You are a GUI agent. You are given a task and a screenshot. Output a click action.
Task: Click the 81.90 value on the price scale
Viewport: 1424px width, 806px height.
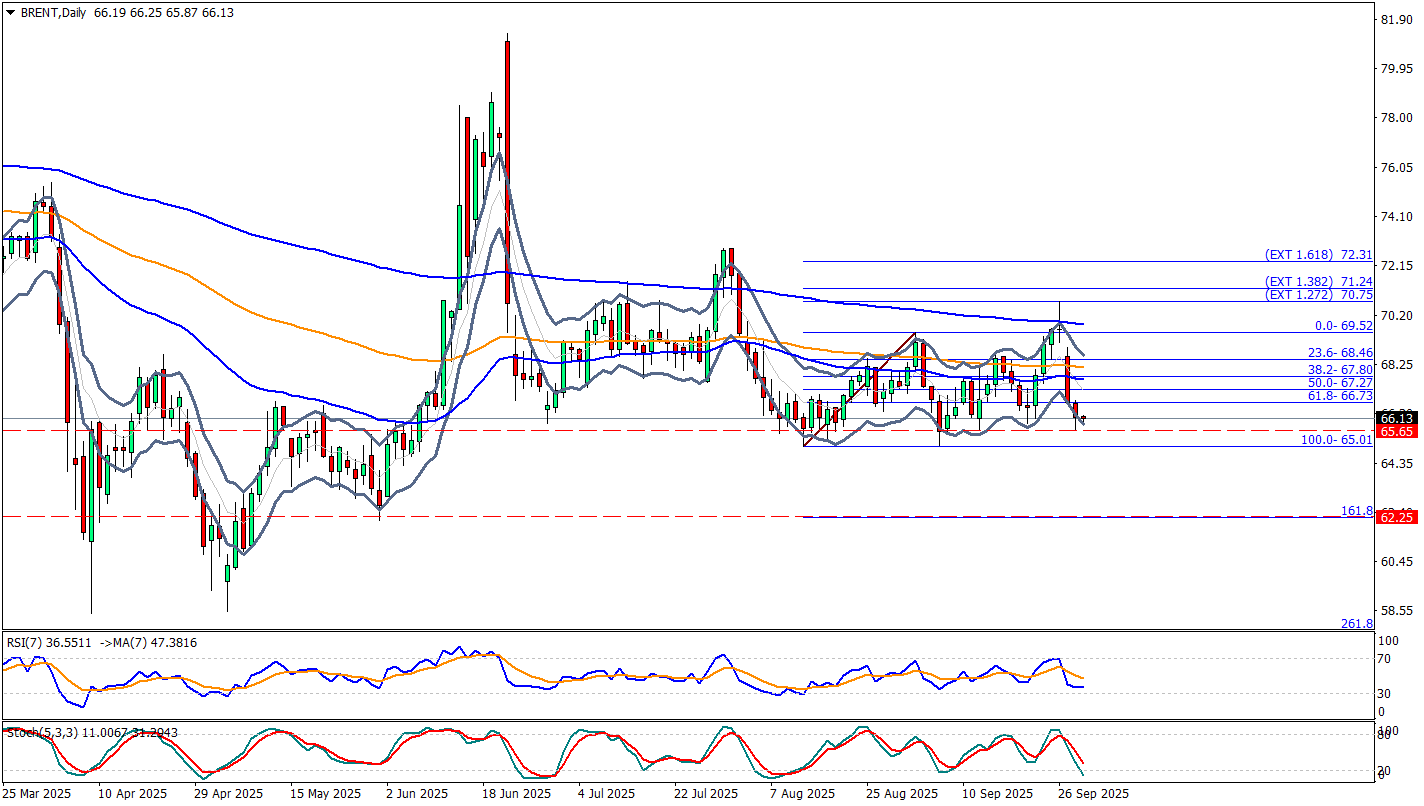tap(1395, 19)
